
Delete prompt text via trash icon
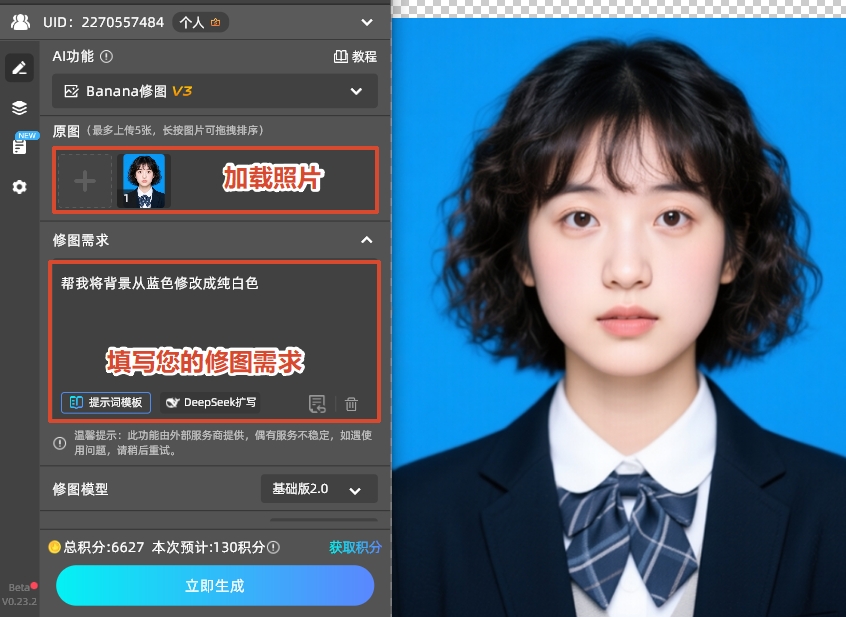(x=350, y=403)
